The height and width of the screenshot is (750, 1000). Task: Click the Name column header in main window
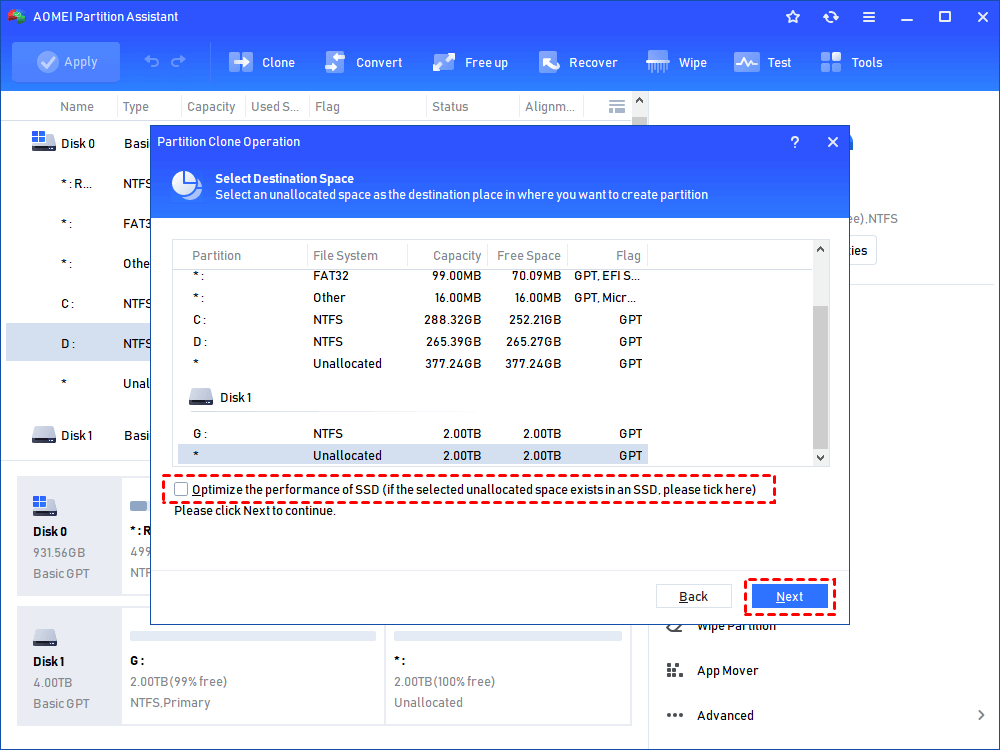(x=77, y=107)
